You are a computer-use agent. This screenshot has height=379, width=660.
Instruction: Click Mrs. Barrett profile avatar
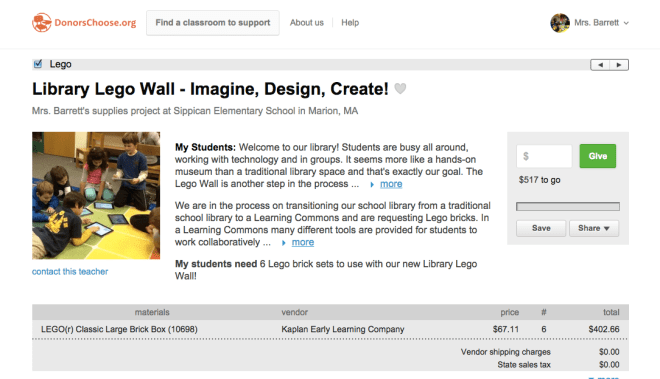[x=560, y=23]
